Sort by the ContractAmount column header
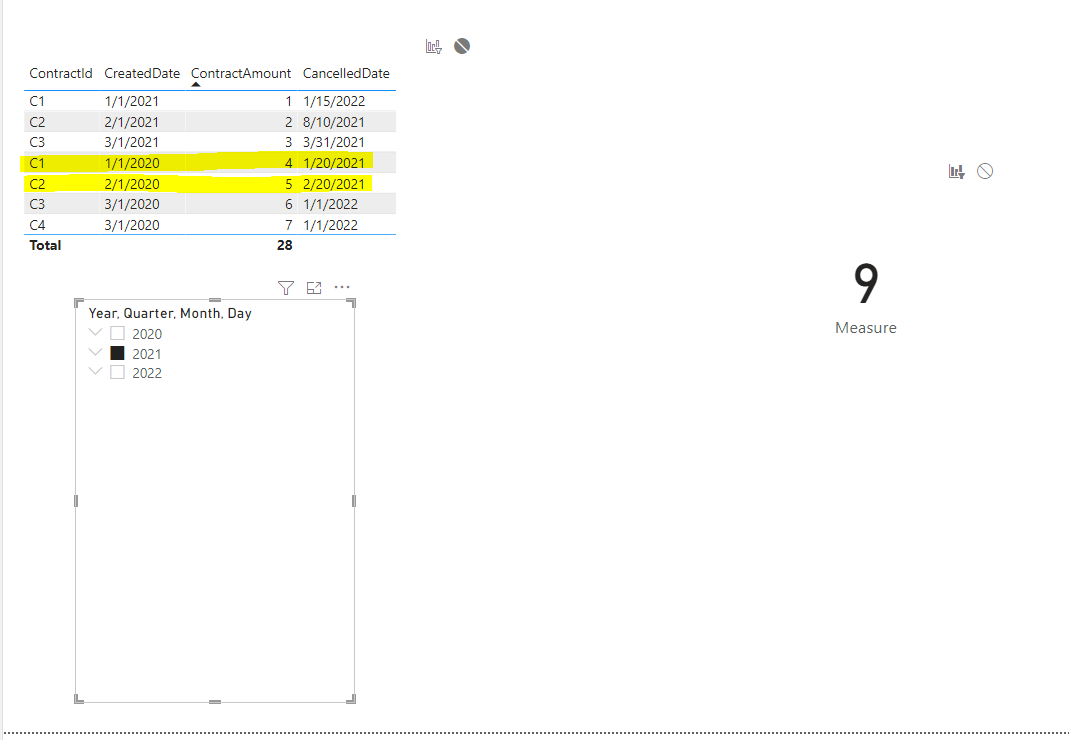Viewport: 1069px width, 740px height. 241,73
